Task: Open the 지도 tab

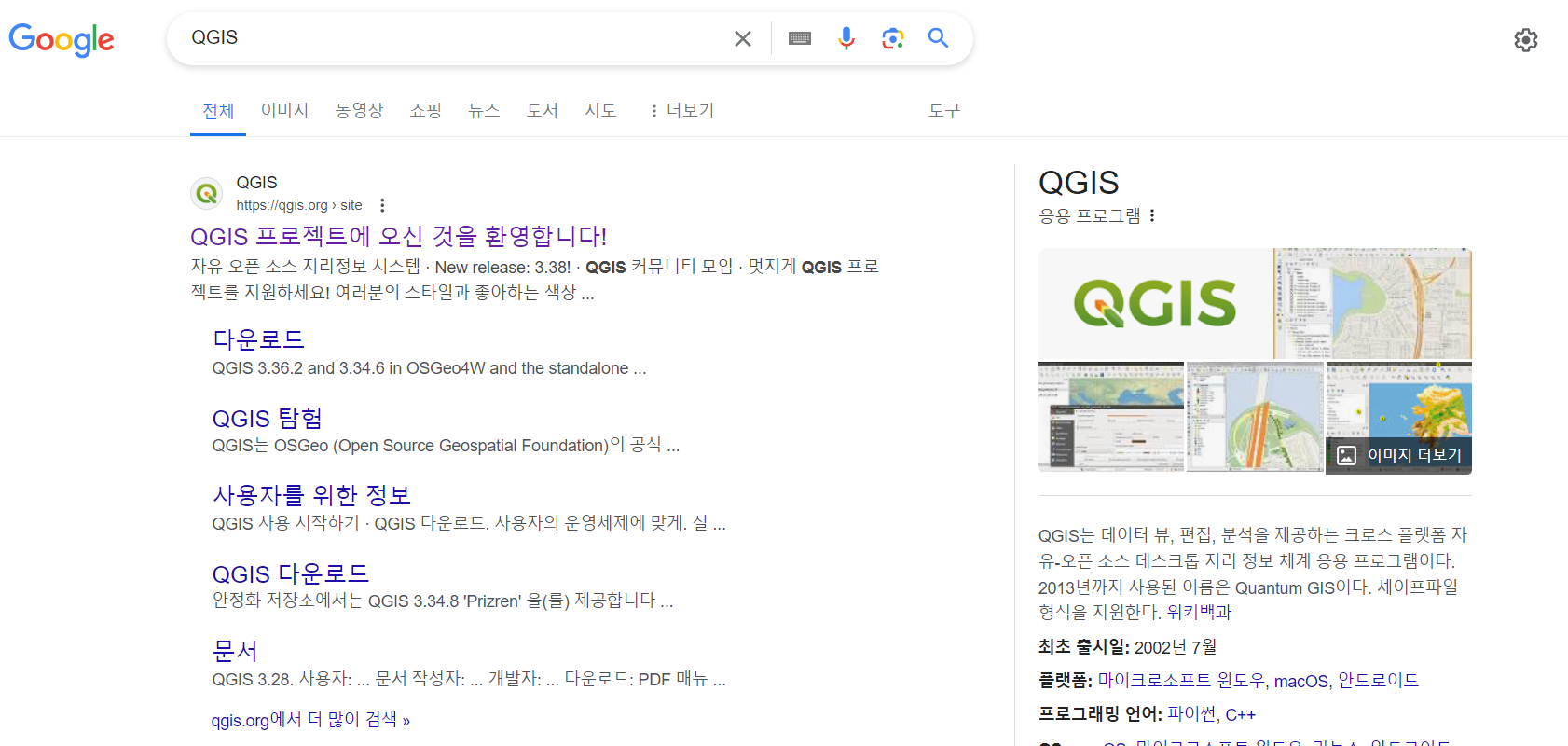Action: [600, 110]
